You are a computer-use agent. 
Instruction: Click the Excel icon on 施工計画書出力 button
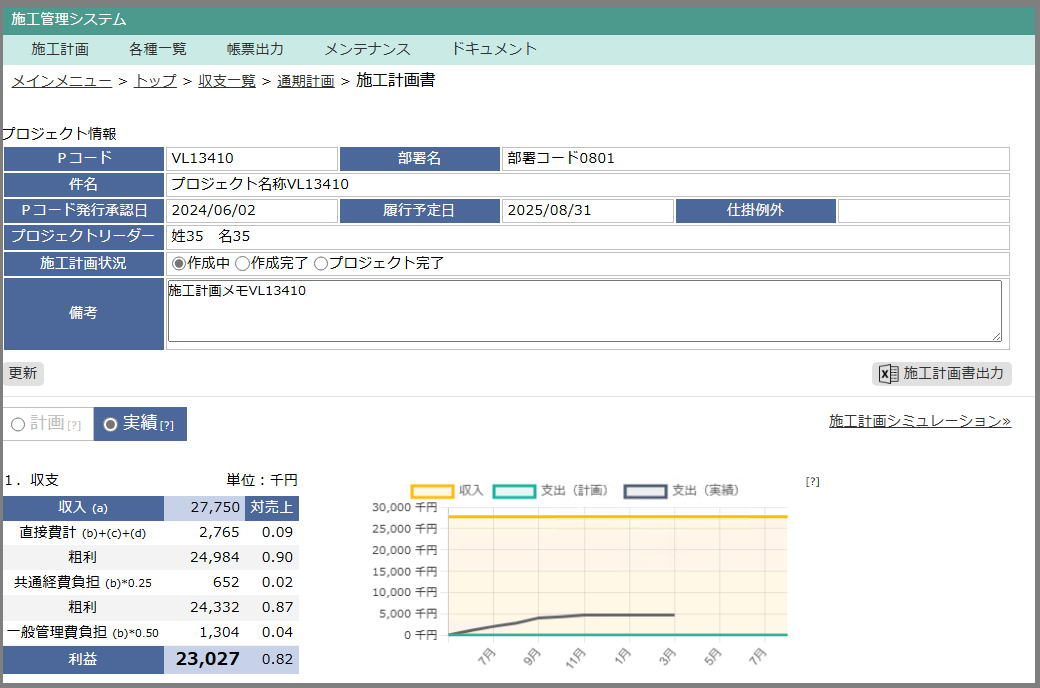pos(888,374)
